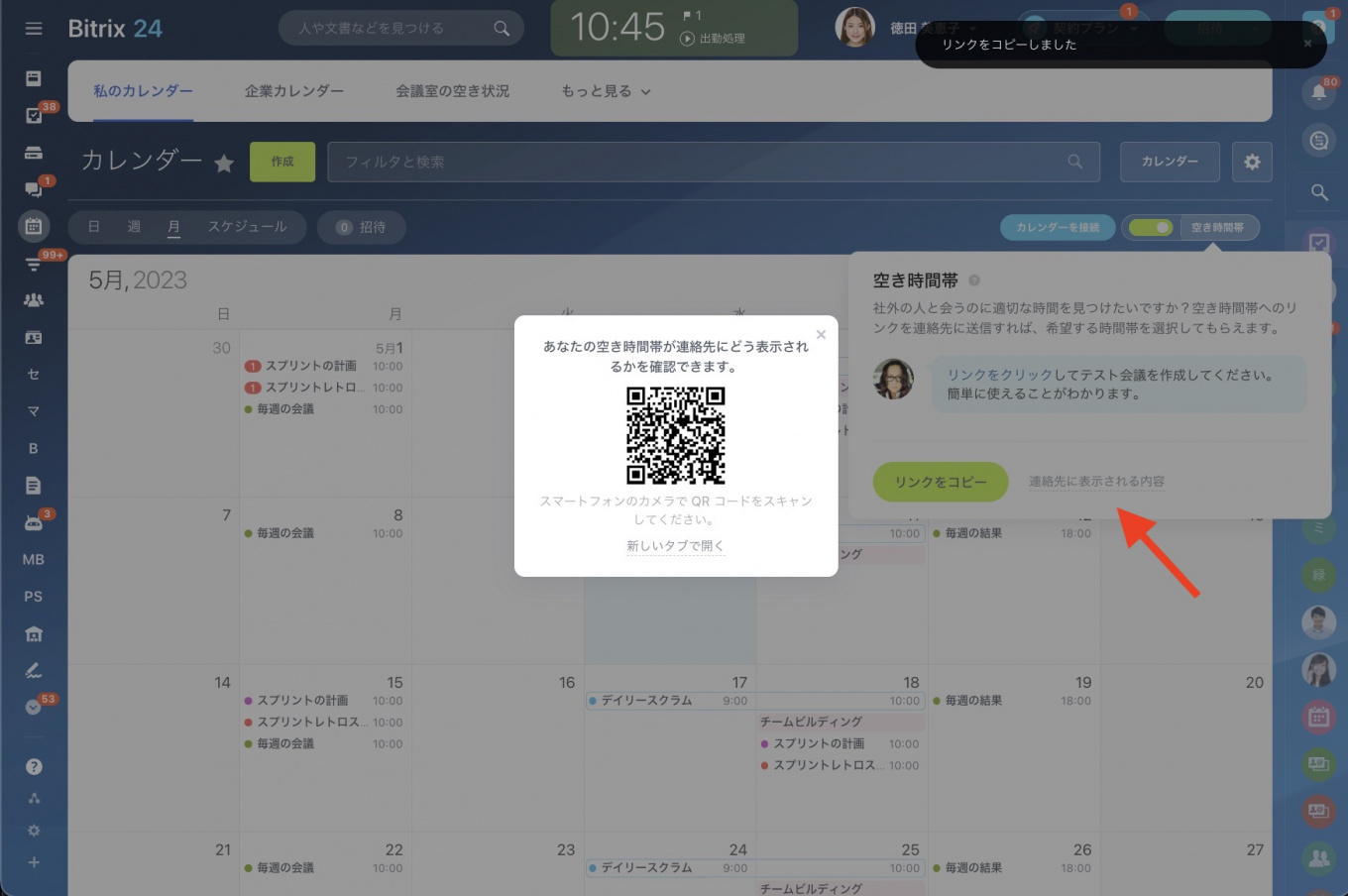Open the search magnifier in right panel

[x=1319, y=192]
